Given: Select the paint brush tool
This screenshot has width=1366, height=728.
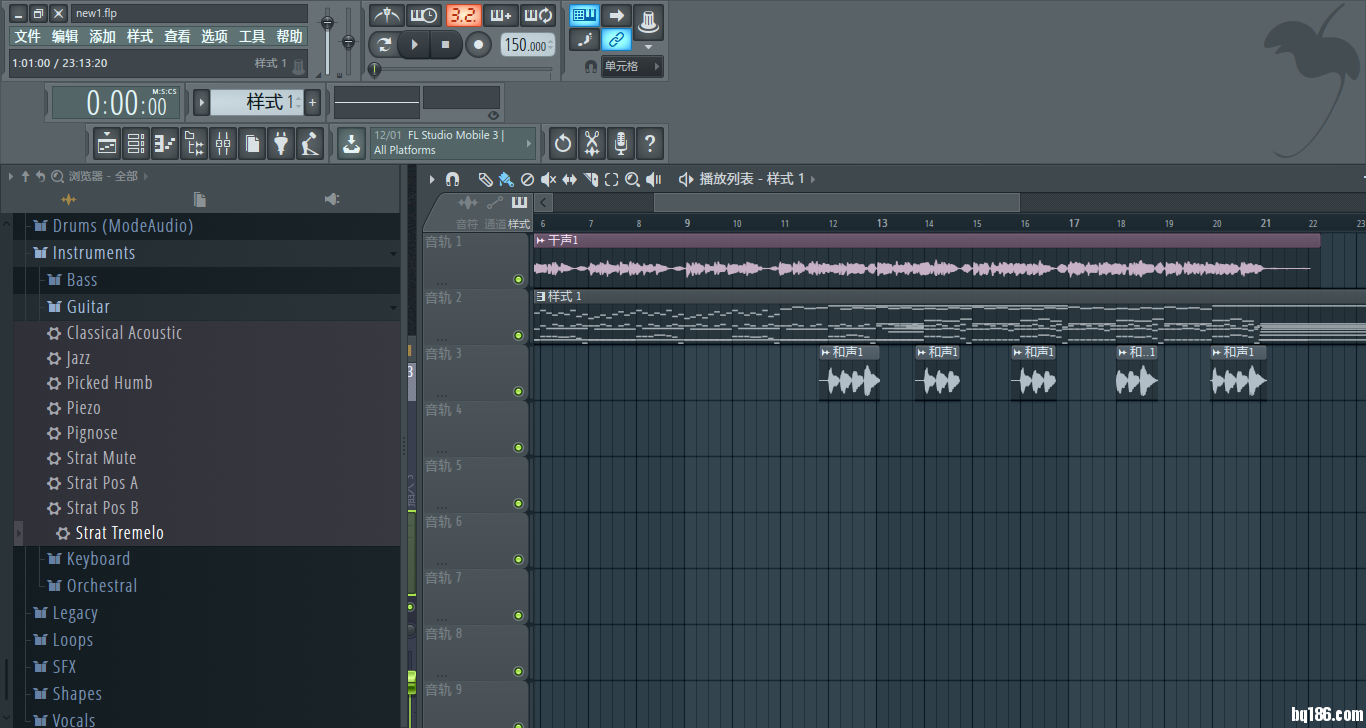Looking at the screenshot, I should (506, 179).
